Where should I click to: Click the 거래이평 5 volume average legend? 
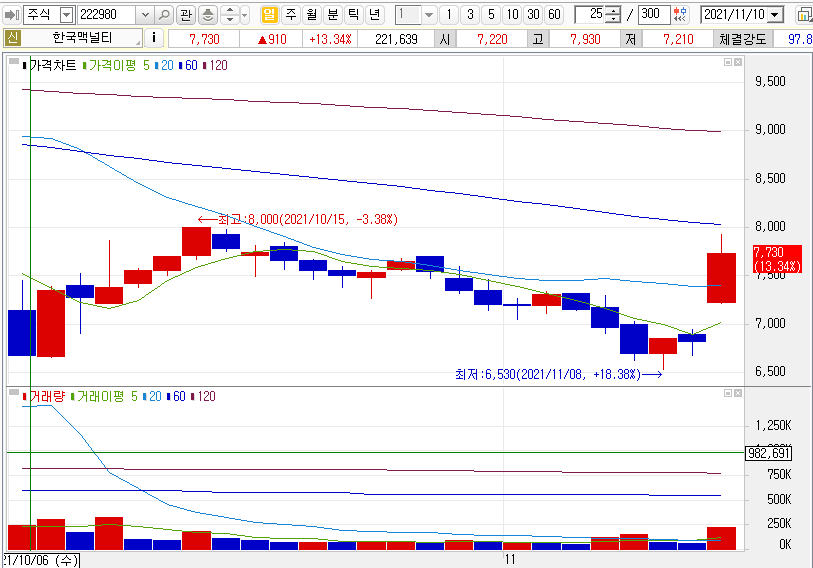[104, 396]
